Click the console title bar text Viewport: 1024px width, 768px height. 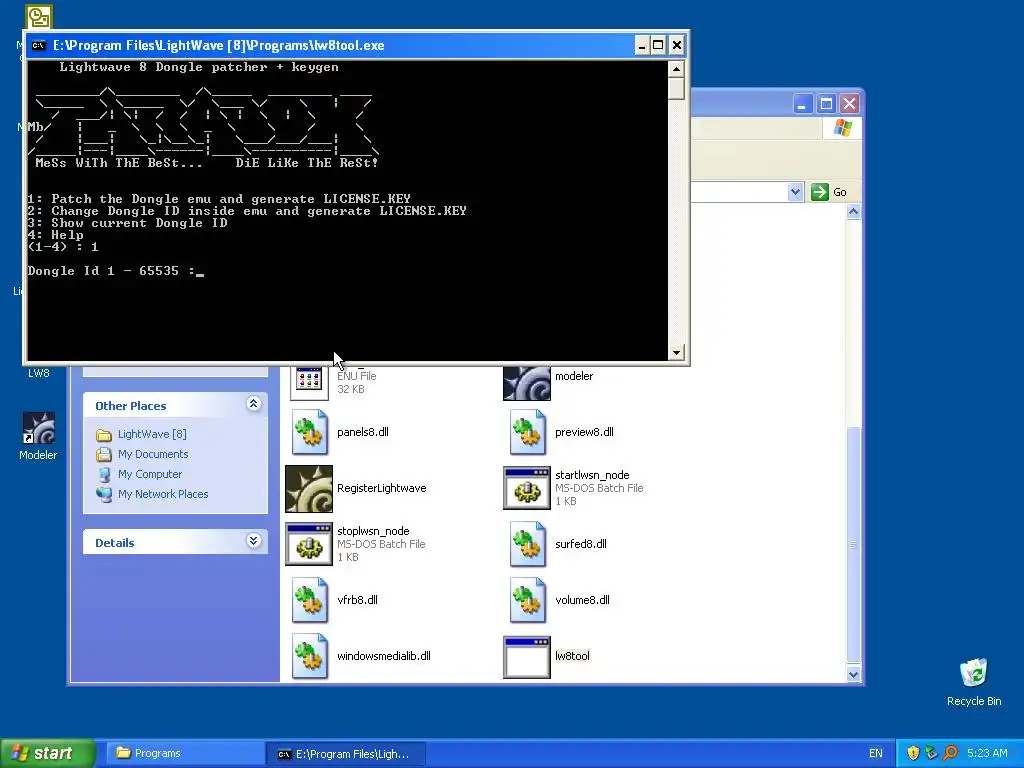pyautogui.click(x=219, y=46)
